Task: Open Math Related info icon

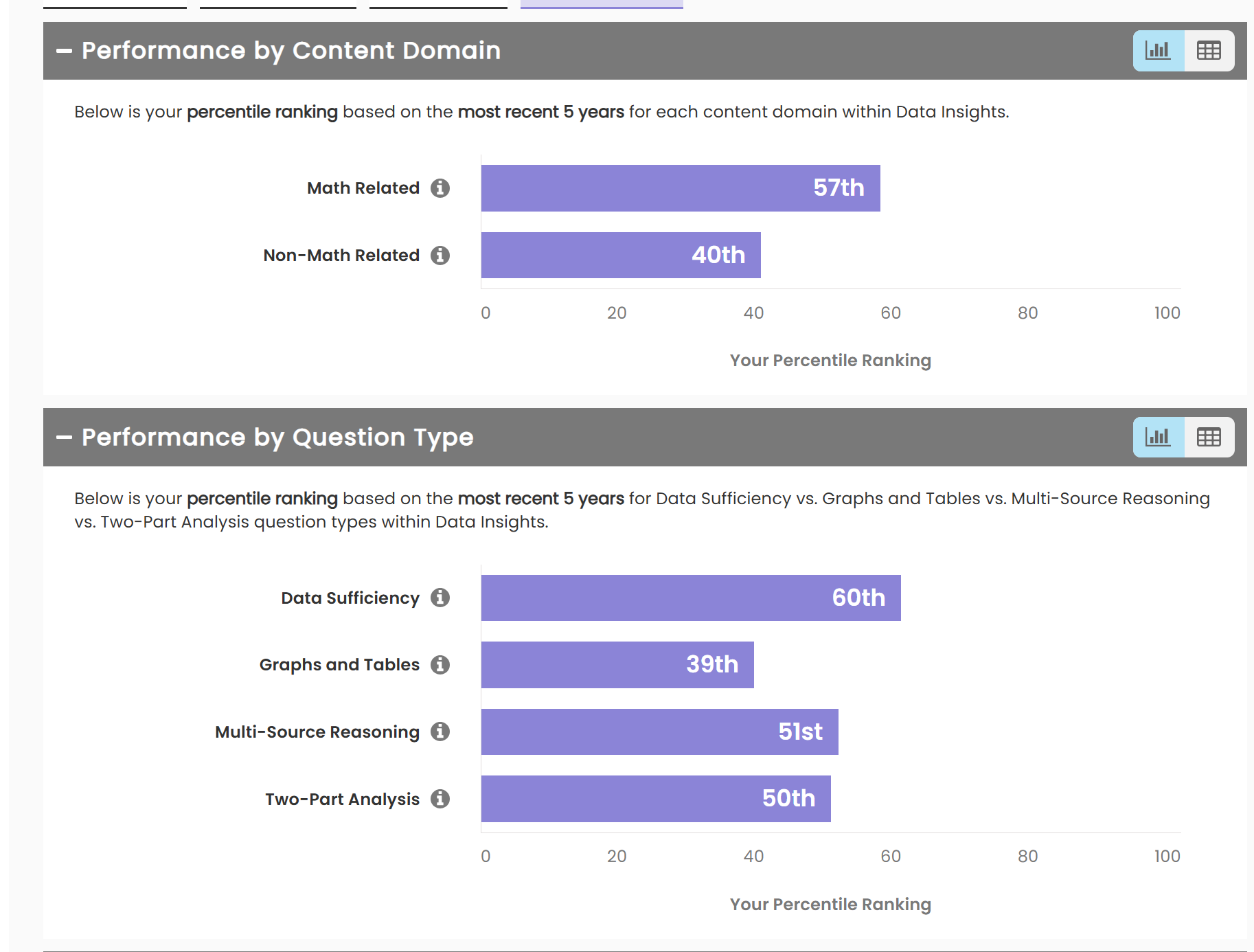Action: pyautogui.click(x=440, y=188)
